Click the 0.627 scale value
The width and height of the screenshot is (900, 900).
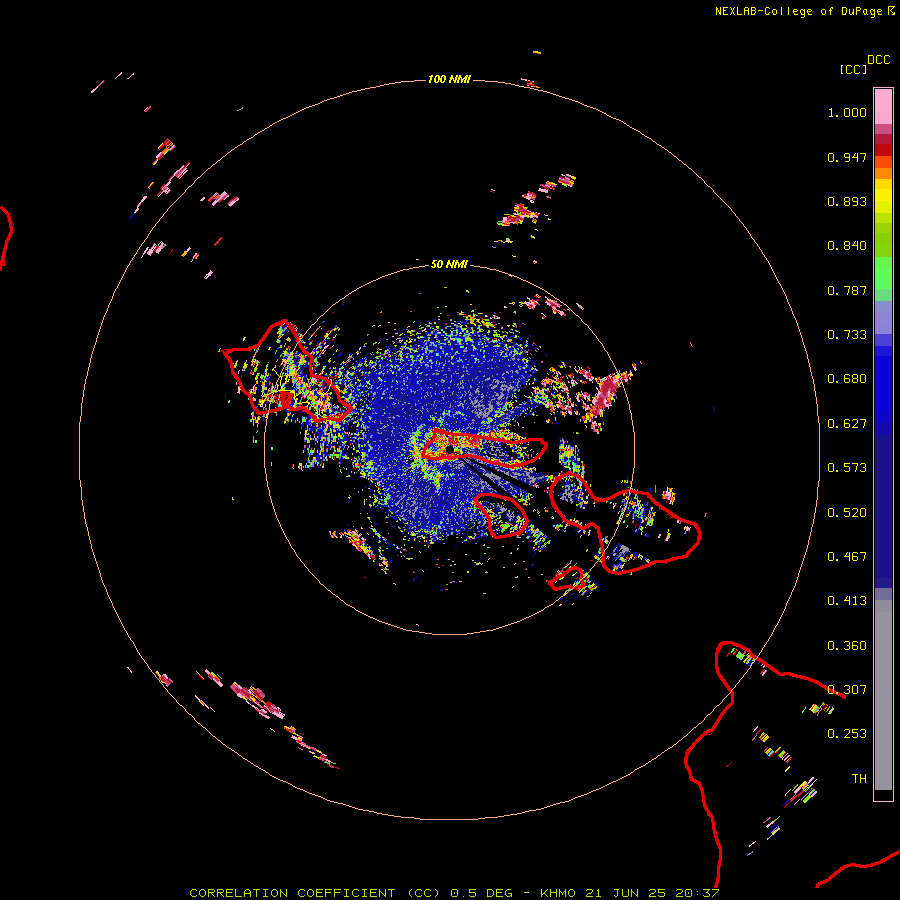(847, 424)
